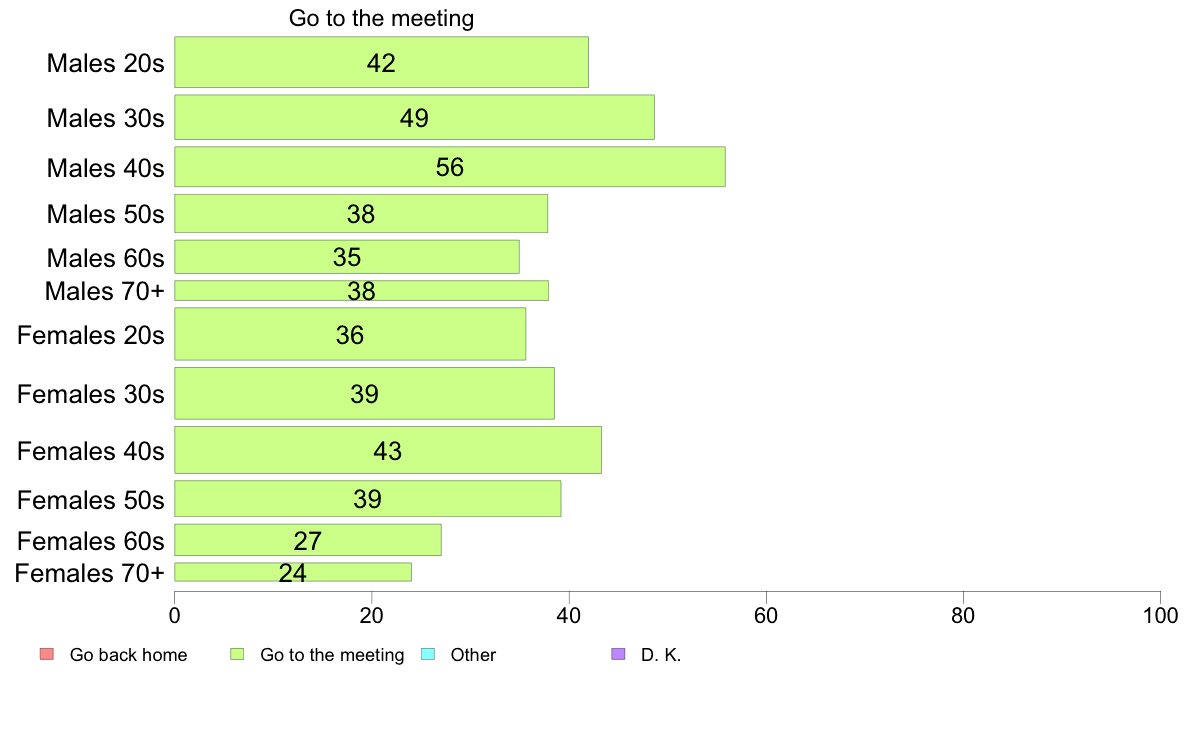Click the cyan Other legend swatch
Image resolution: width=1188 pixels, height=736 pixels.
point(428,654)
